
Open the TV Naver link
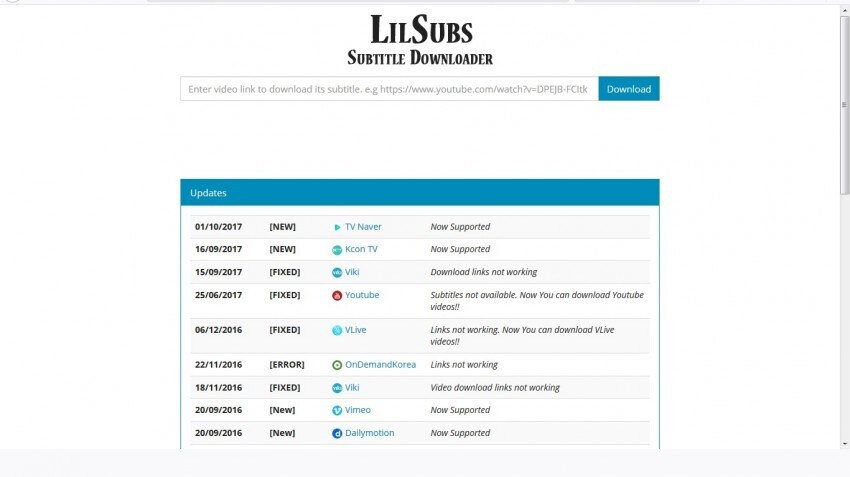363,227
